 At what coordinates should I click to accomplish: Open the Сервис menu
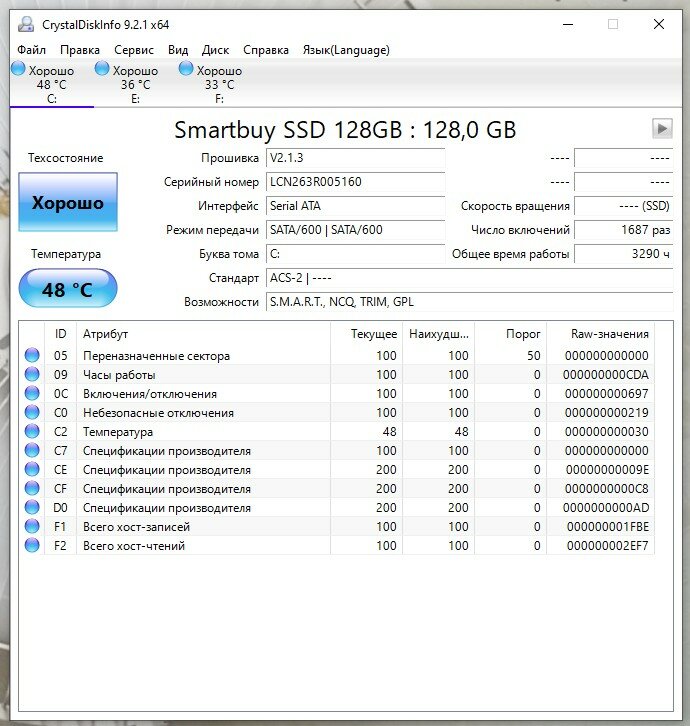(x=134, y=50)
